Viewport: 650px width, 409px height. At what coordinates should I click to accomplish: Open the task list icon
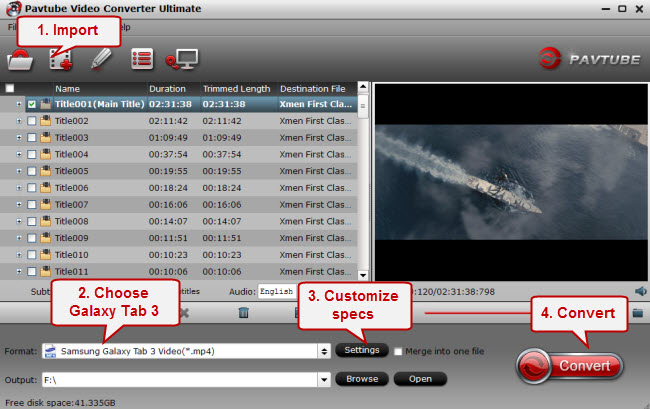point(142,59)
